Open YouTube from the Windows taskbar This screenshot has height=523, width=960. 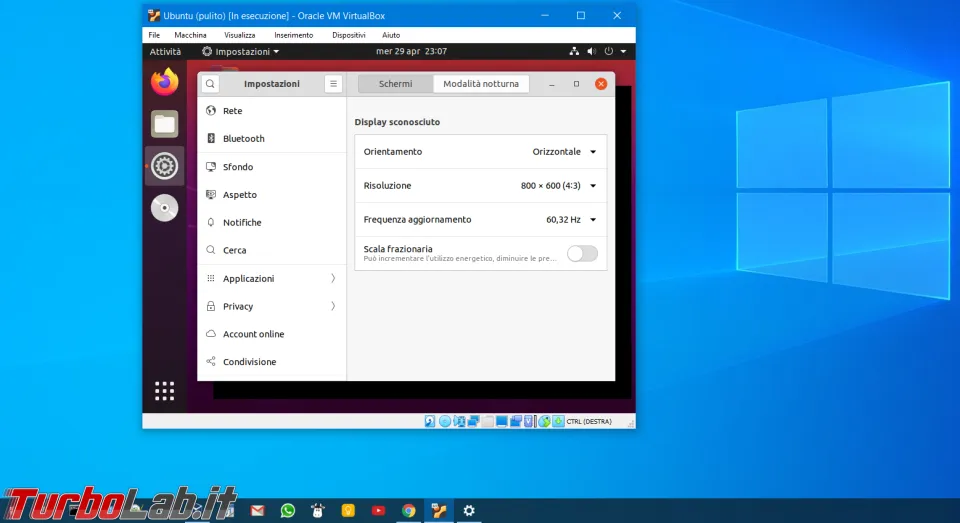point(378,510)
